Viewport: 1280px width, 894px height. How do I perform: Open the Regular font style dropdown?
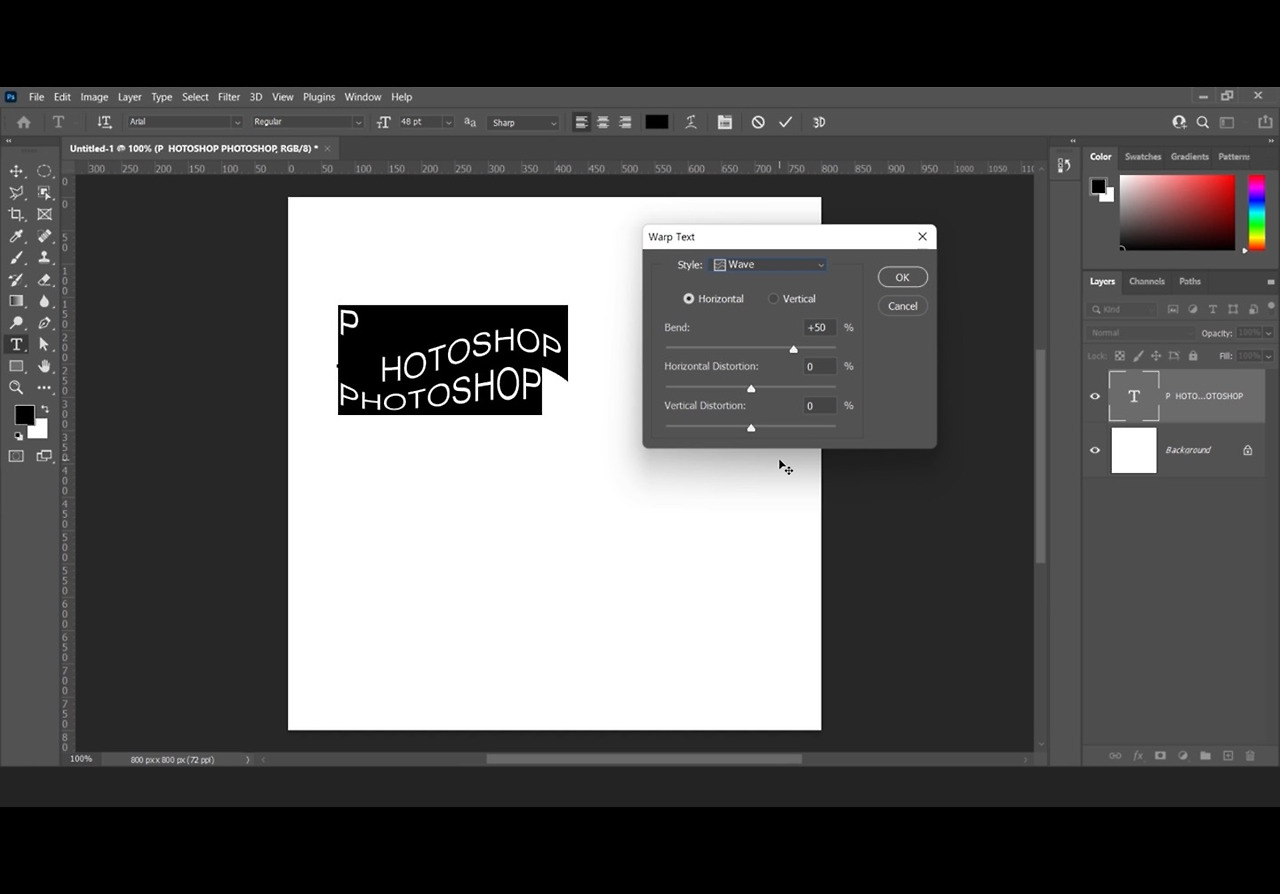(308, 122)
